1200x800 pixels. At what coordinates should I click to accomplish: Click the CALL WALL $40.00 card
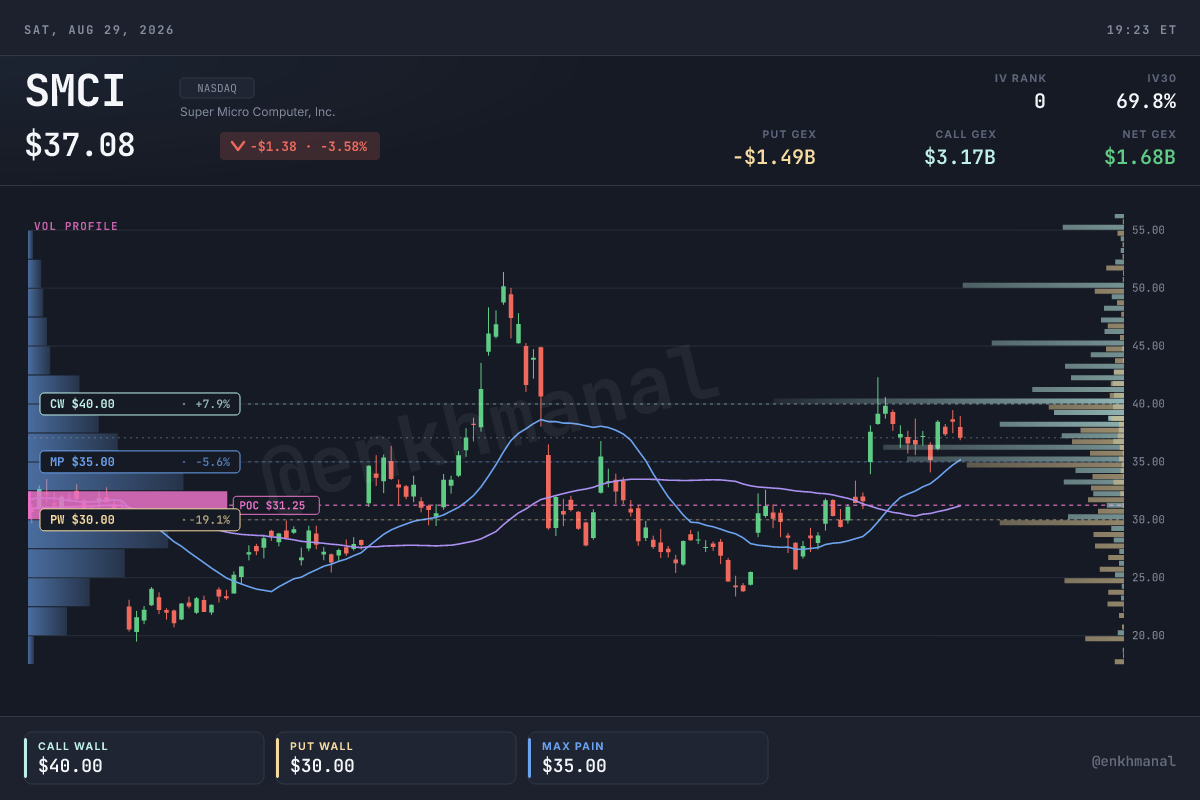click(x=144, y=758)
